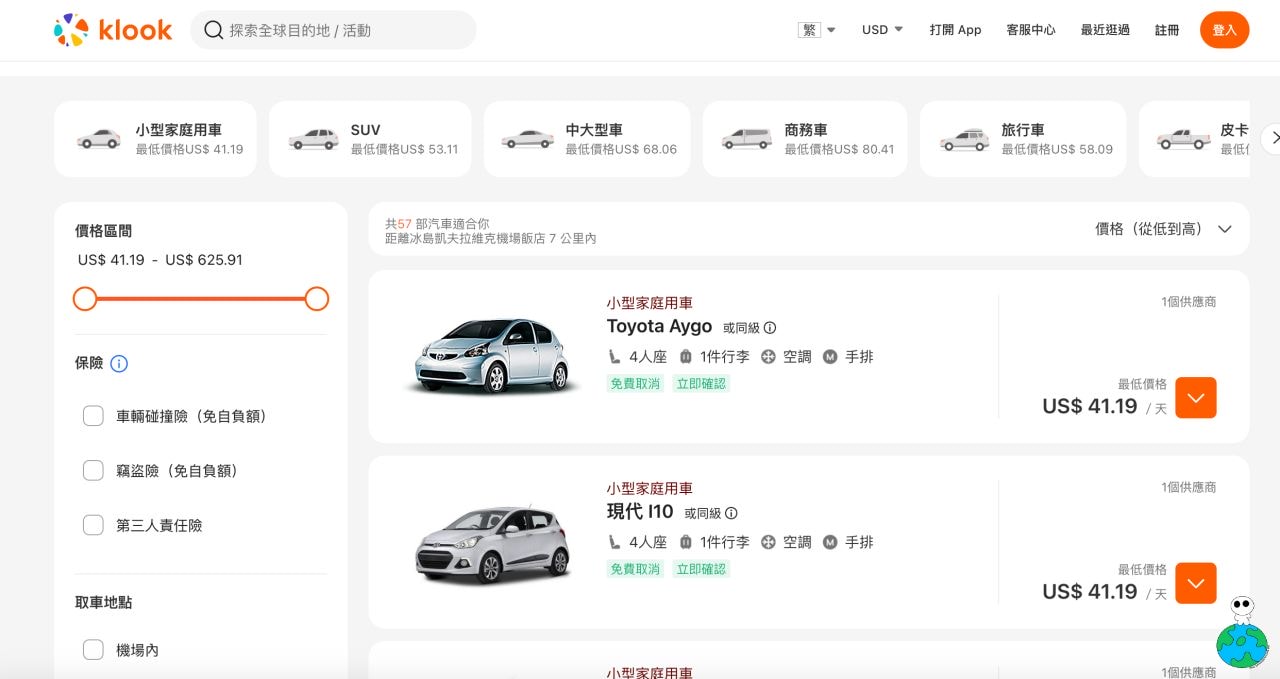Click the Toyota Aygo car thumbnail
This screenshot has height=679, width=1280.
pyautogui.click(x=494, y=356)
